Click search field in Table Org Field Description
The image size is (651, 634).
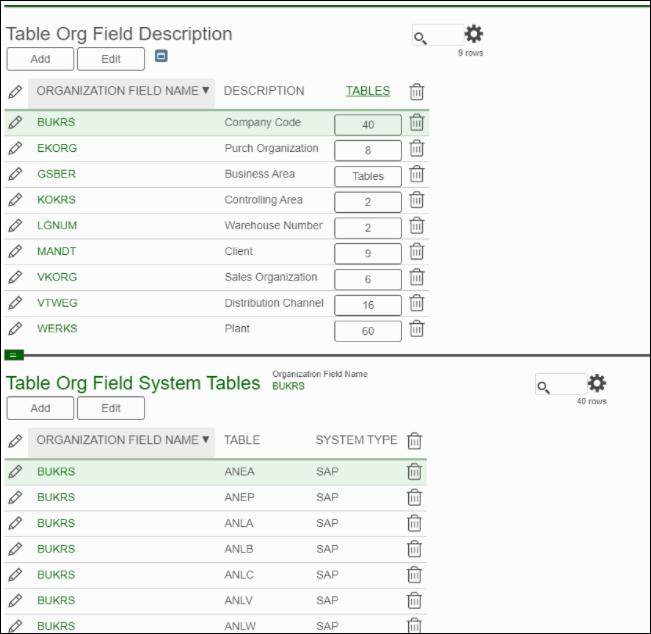point(438,35)
